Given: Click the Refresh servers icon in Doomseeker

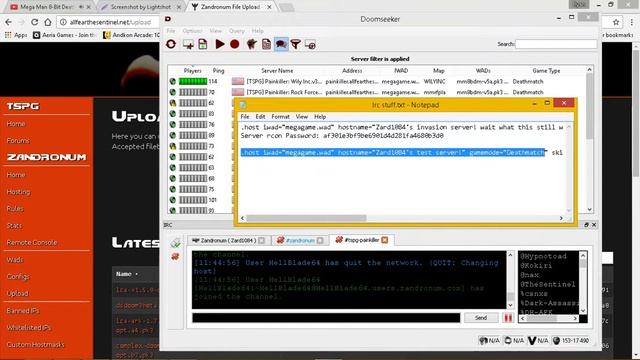Looking at the screenshot, I should click(171, 44).
